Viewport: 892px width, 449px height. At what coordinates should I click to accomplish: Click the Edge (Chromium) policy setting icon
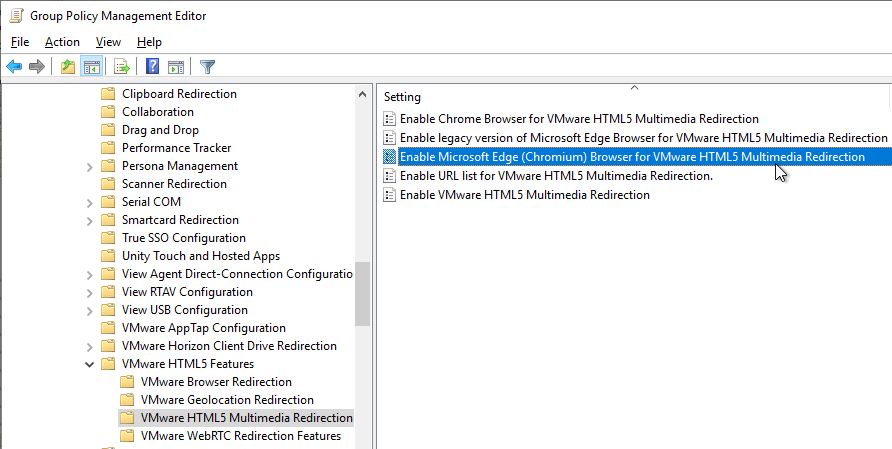[389, 156]
